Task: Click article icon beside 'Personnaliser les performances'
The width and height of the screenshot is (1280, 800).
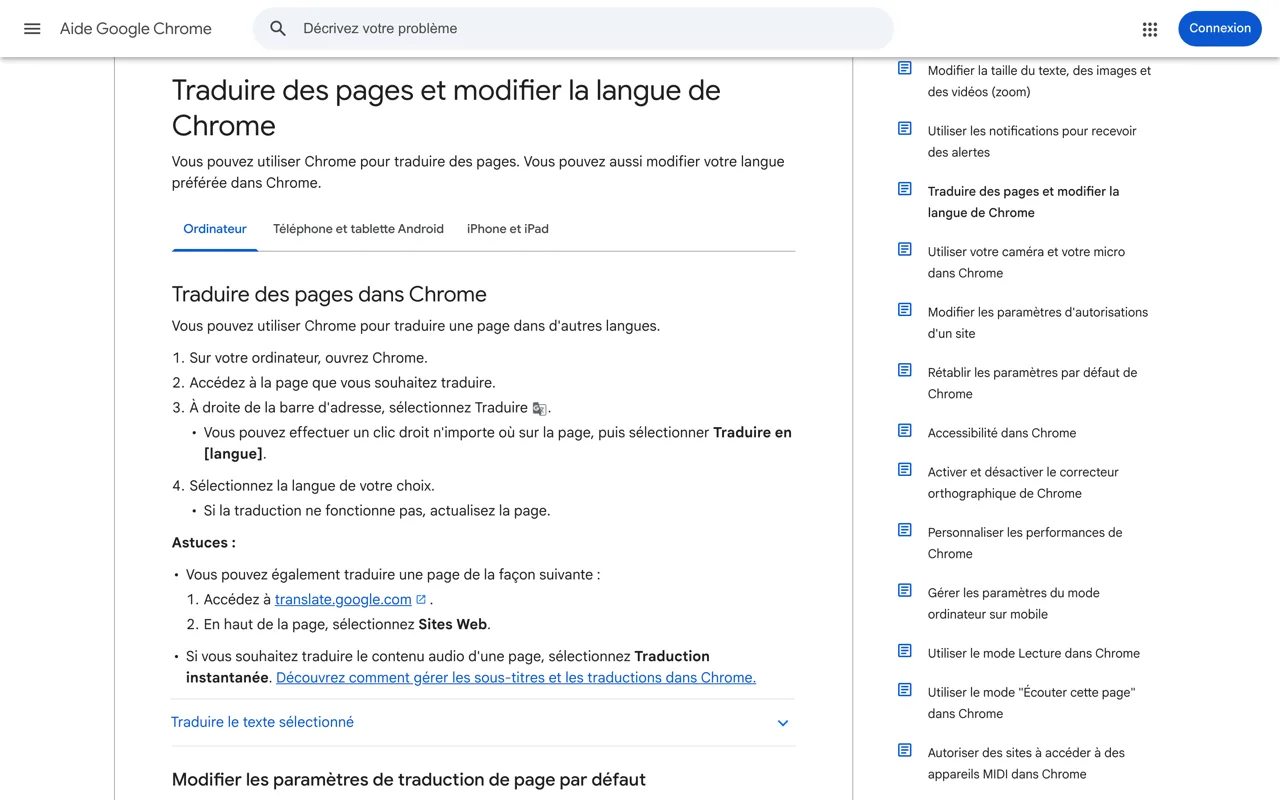Action: tap(905, 530)
